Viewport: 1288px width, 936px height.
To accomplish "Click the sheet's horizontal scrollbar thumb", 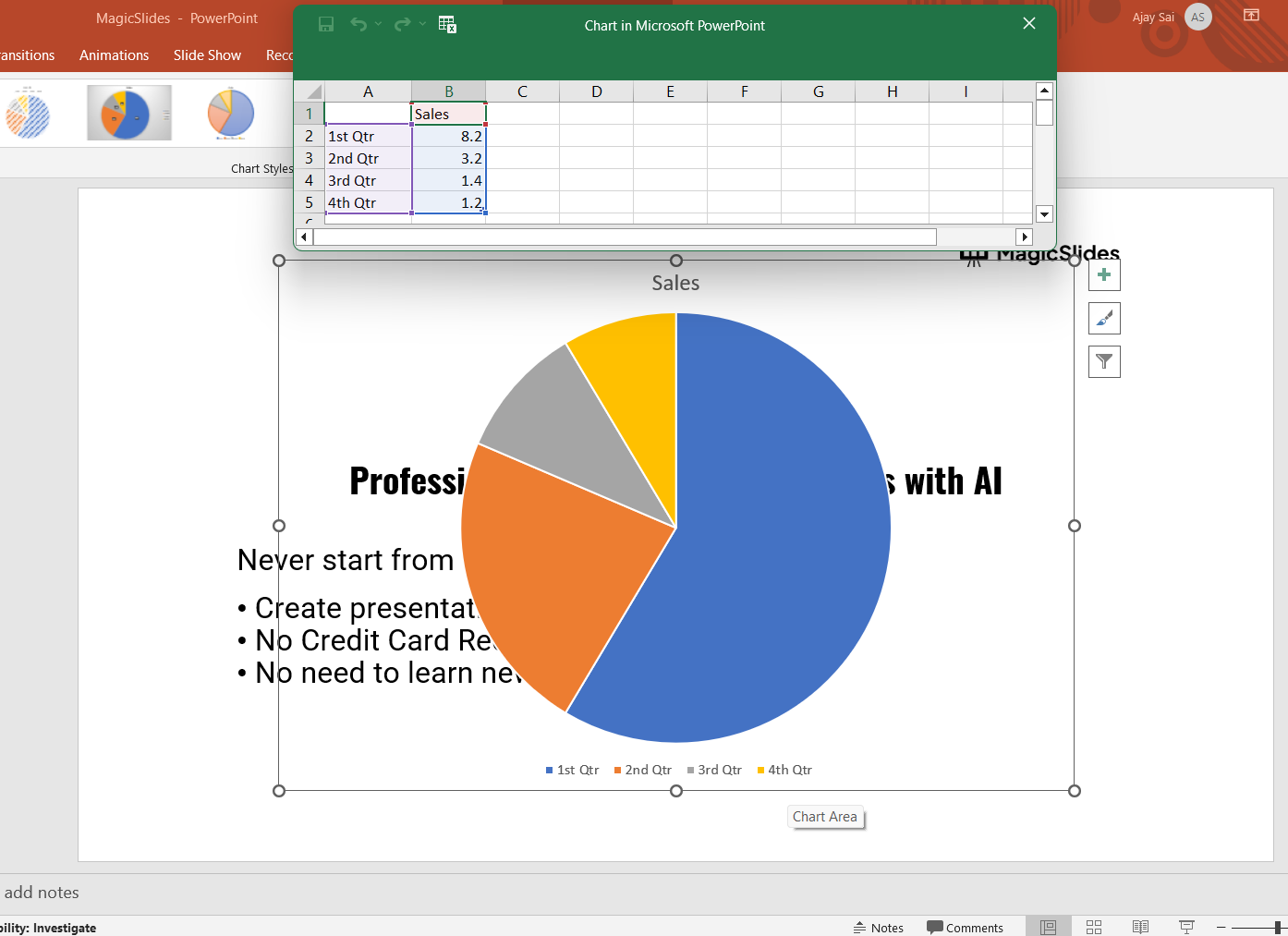I will (625, 237).
